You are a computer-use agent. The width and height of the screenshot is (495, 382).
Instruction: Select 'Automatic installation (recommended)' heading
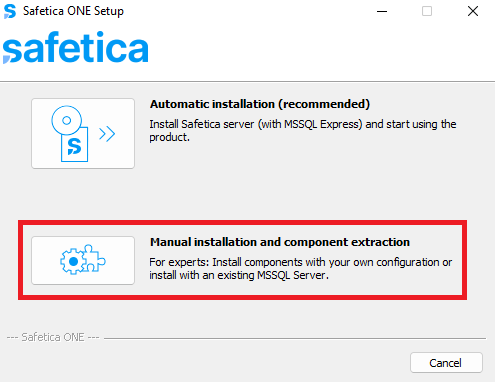coord(260,104)
